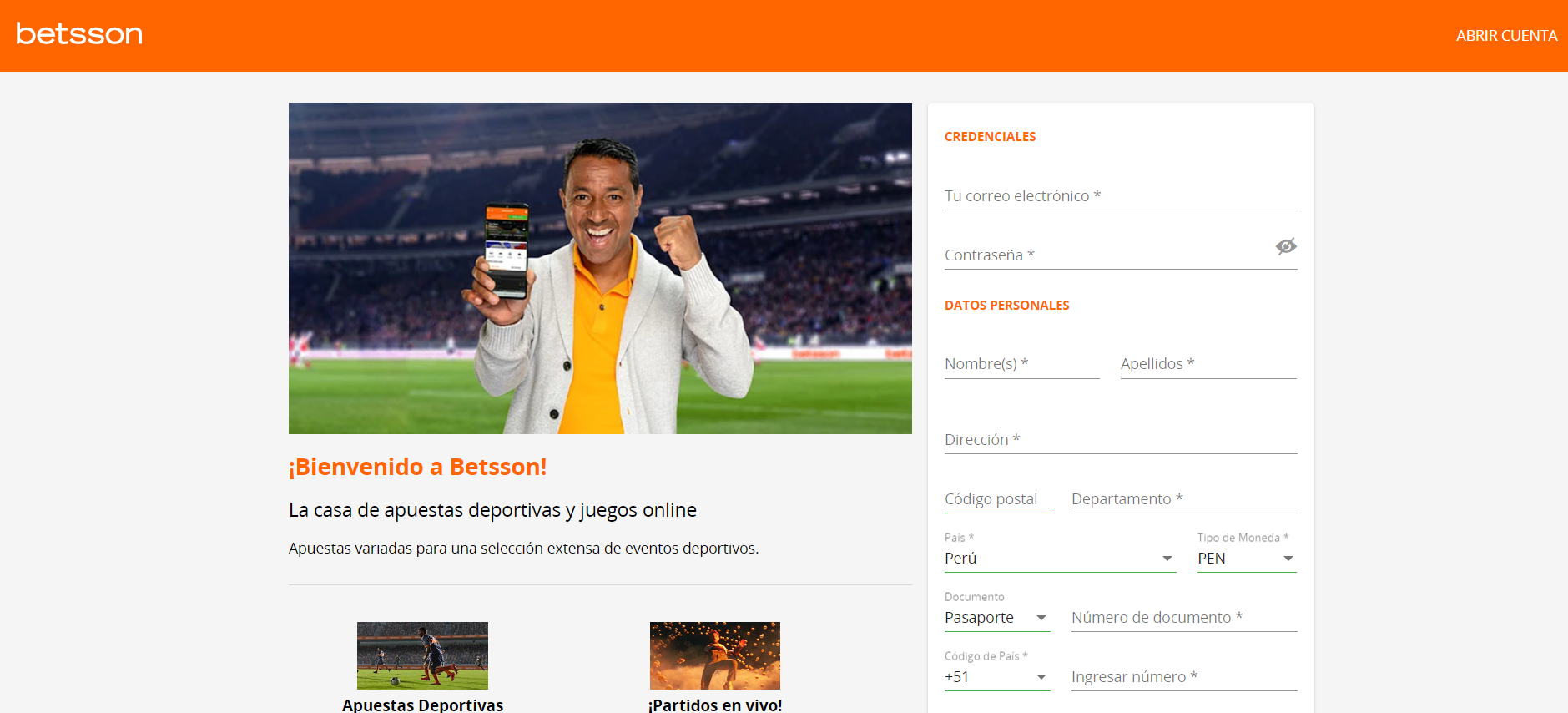Click the betsson logo

[x=79, y=34]
